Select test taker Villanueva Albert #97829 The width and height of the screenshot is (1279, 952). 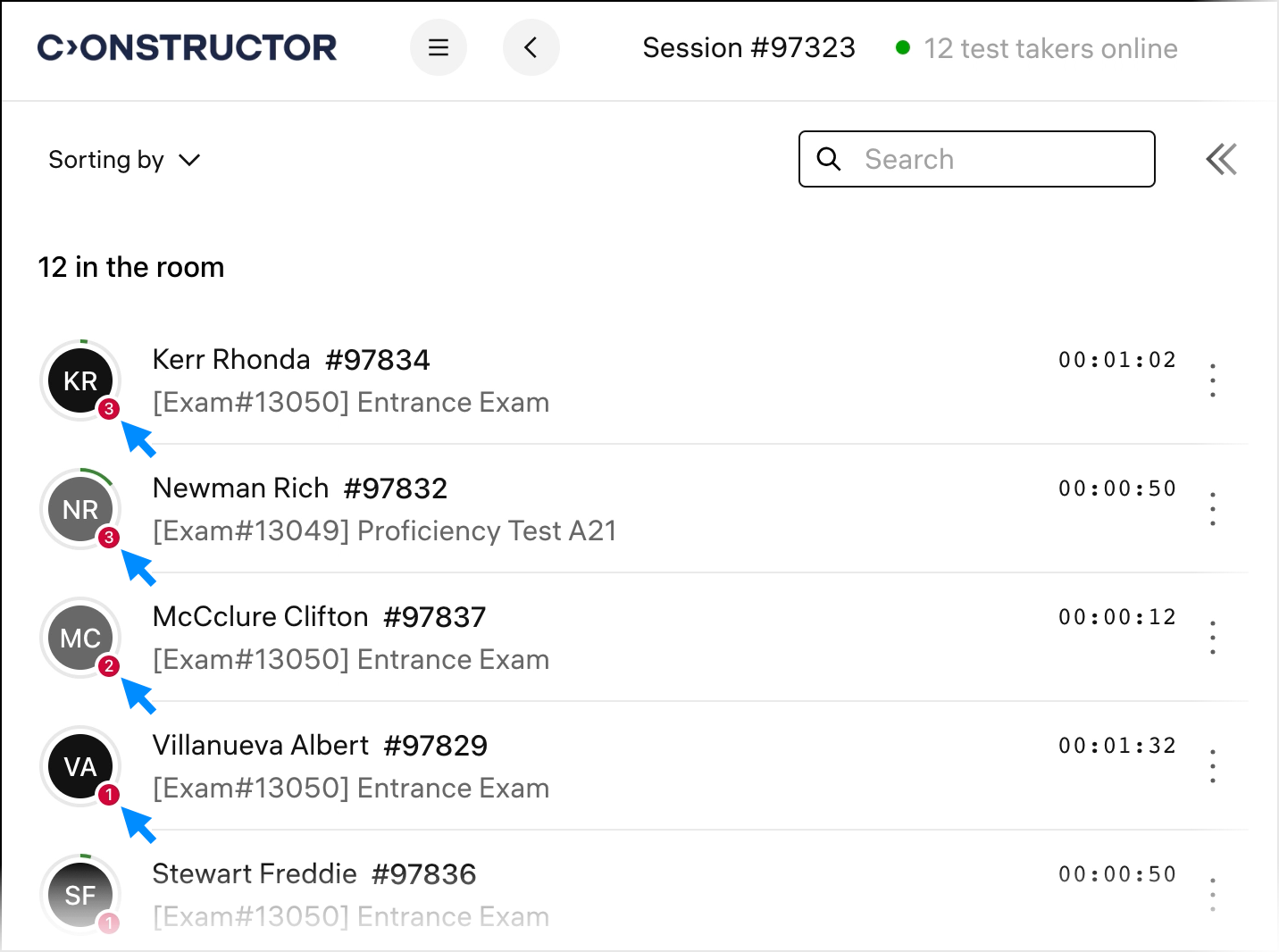pos(320,746)
